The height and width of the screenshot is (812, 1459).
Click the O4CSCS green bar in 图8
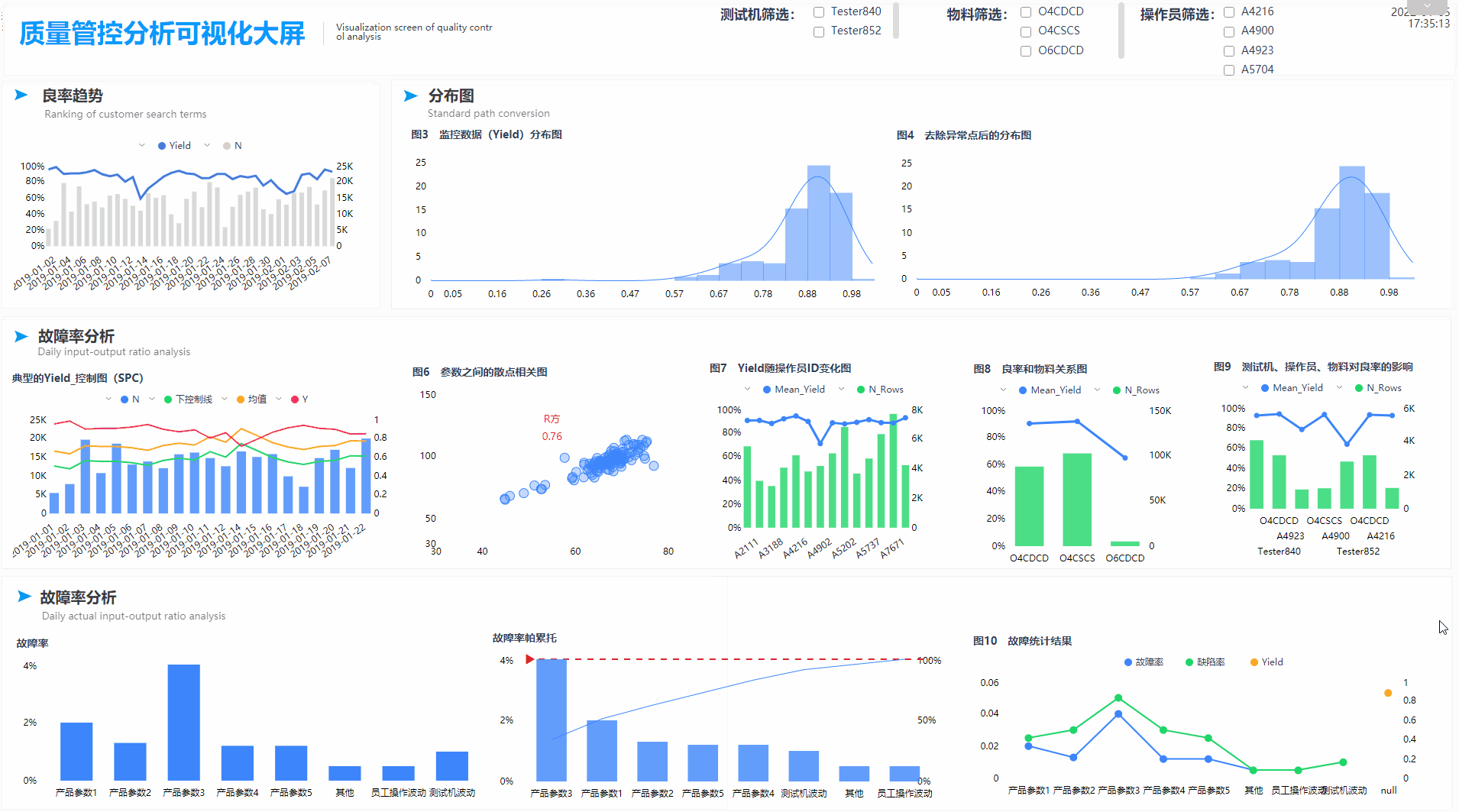1077,500
